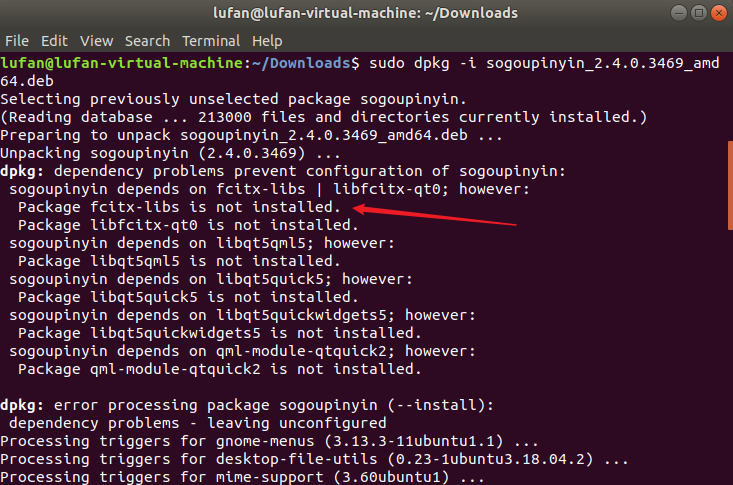Click 'sogoupinyin depends on libqt5qml5; however:'
Viewport: 733px width, 485px height.
[202, 243]
